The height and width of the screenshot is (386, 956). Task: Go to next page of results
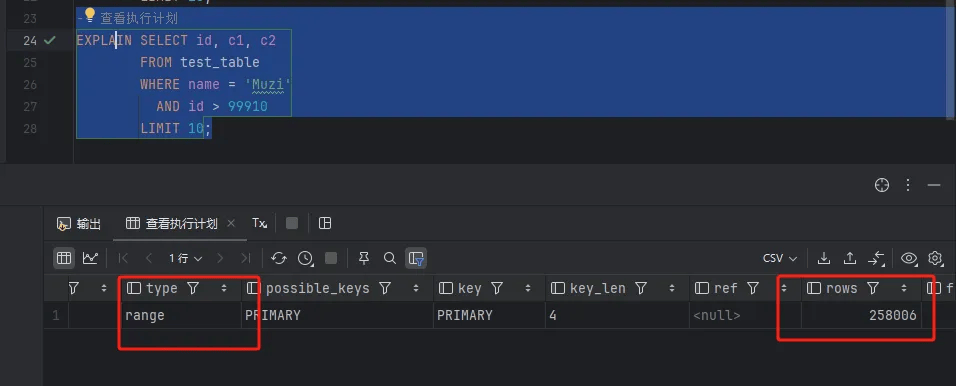tap(220, 259)
